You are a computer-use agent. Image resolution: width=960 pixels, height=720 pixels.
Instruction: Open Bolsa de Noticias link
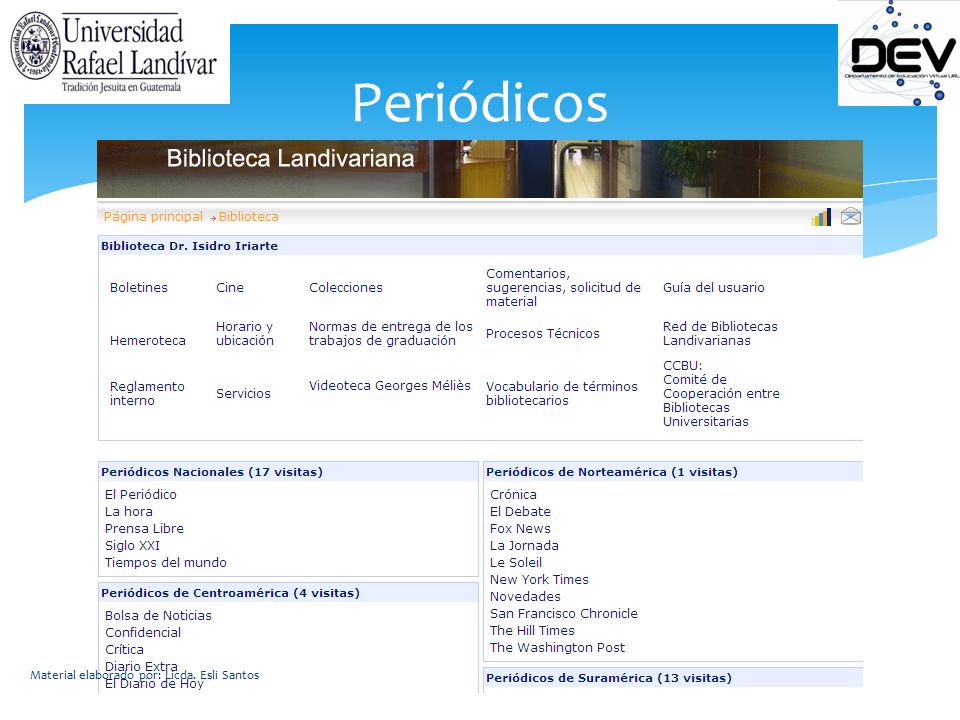click(158, 616)
